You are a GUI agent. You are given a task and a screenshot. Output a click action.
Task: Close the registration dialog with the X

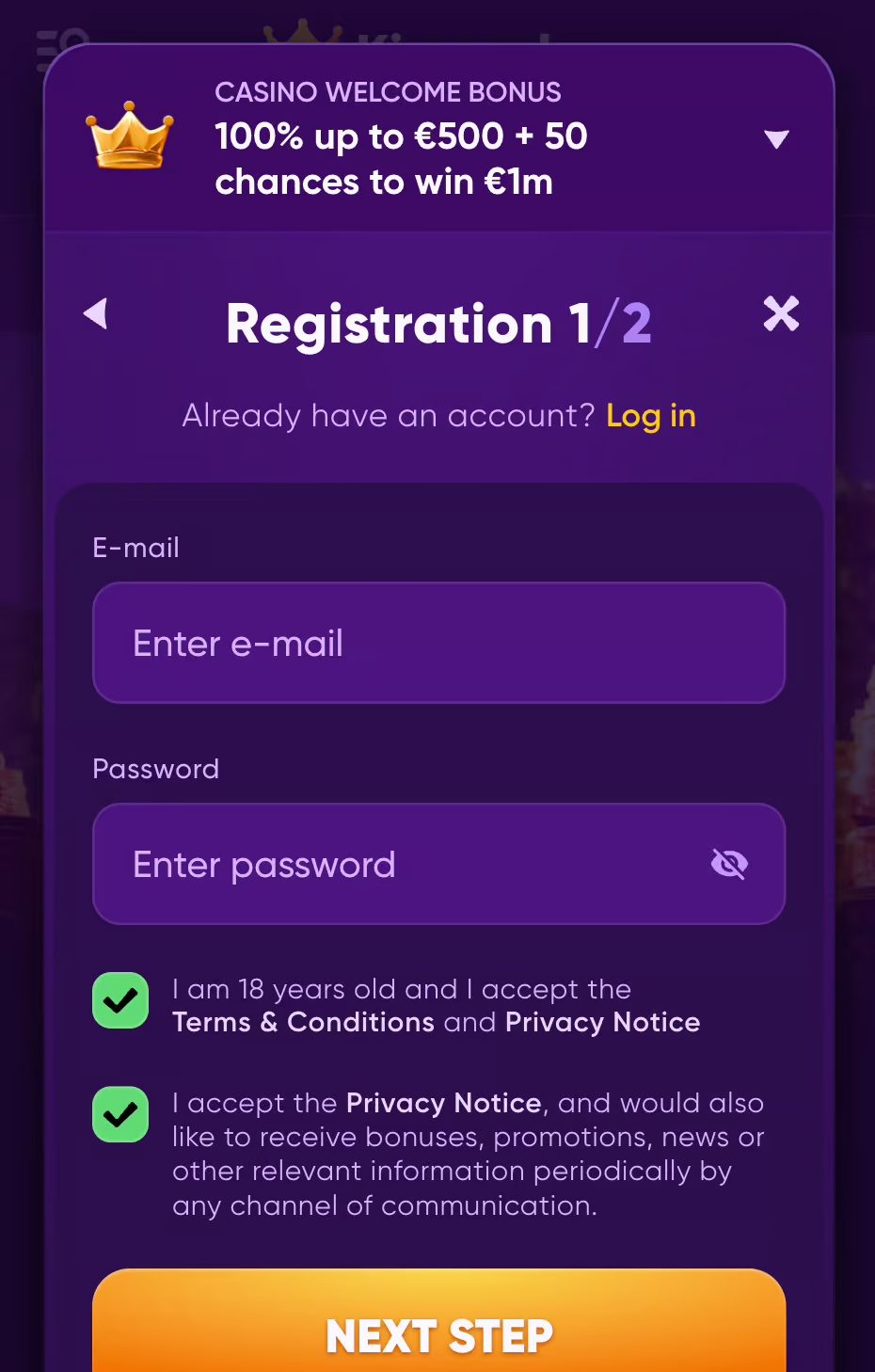pyautogui.click(x=781, y=313)
